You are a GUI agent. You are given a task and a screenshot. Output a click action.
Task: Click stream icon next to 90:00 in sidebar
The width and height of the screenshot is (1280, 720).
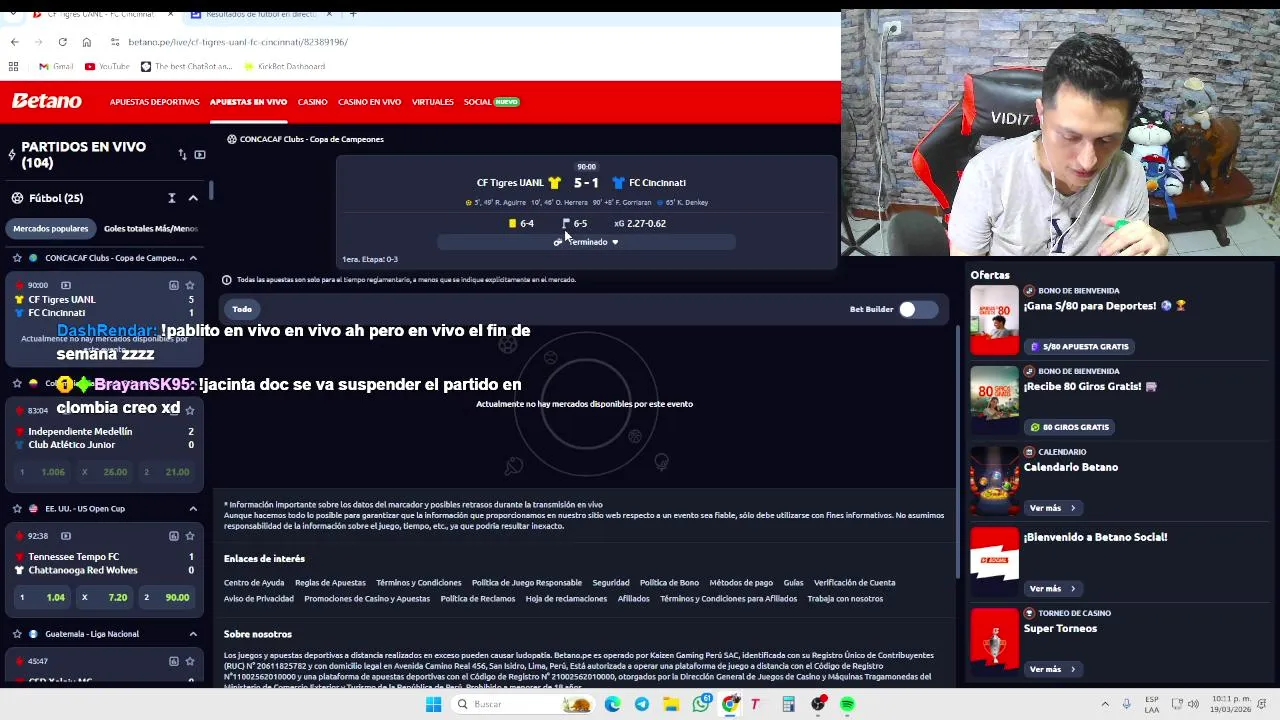pos(66,285)
